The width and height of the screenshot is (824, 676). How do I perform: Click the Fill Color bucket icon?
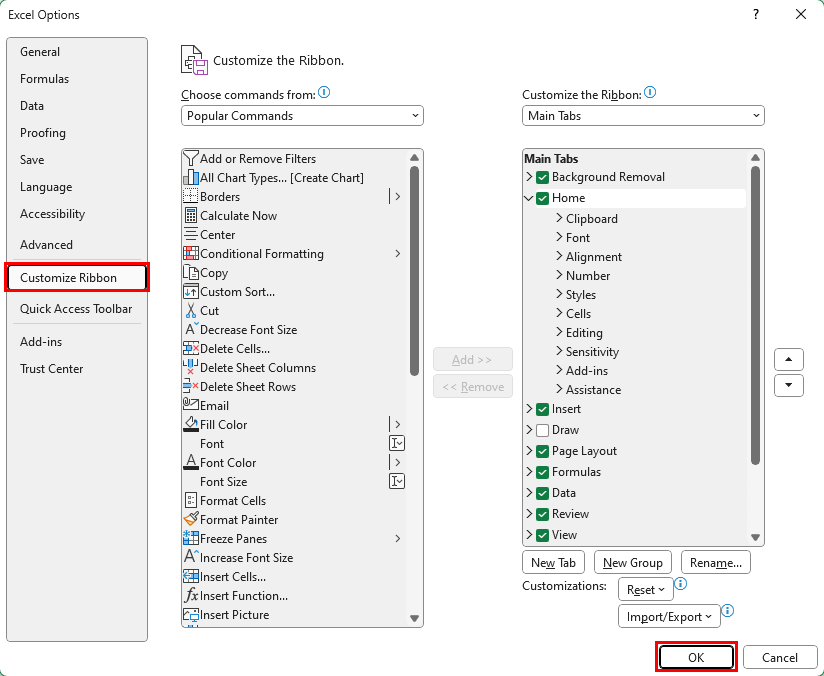(x=191, y=424)
